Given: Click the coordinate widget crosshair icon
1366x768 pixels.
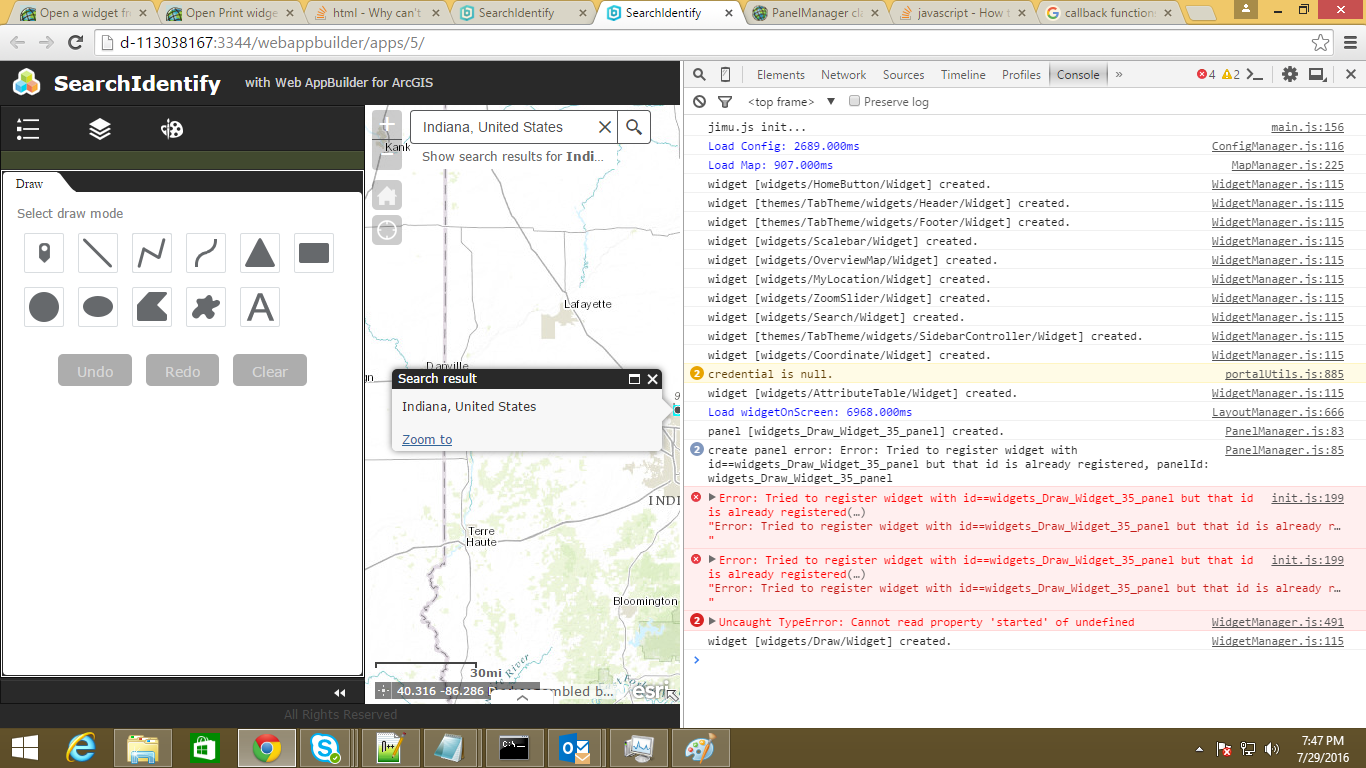Looking at the screenshot, I should click(x=384, y=691).
